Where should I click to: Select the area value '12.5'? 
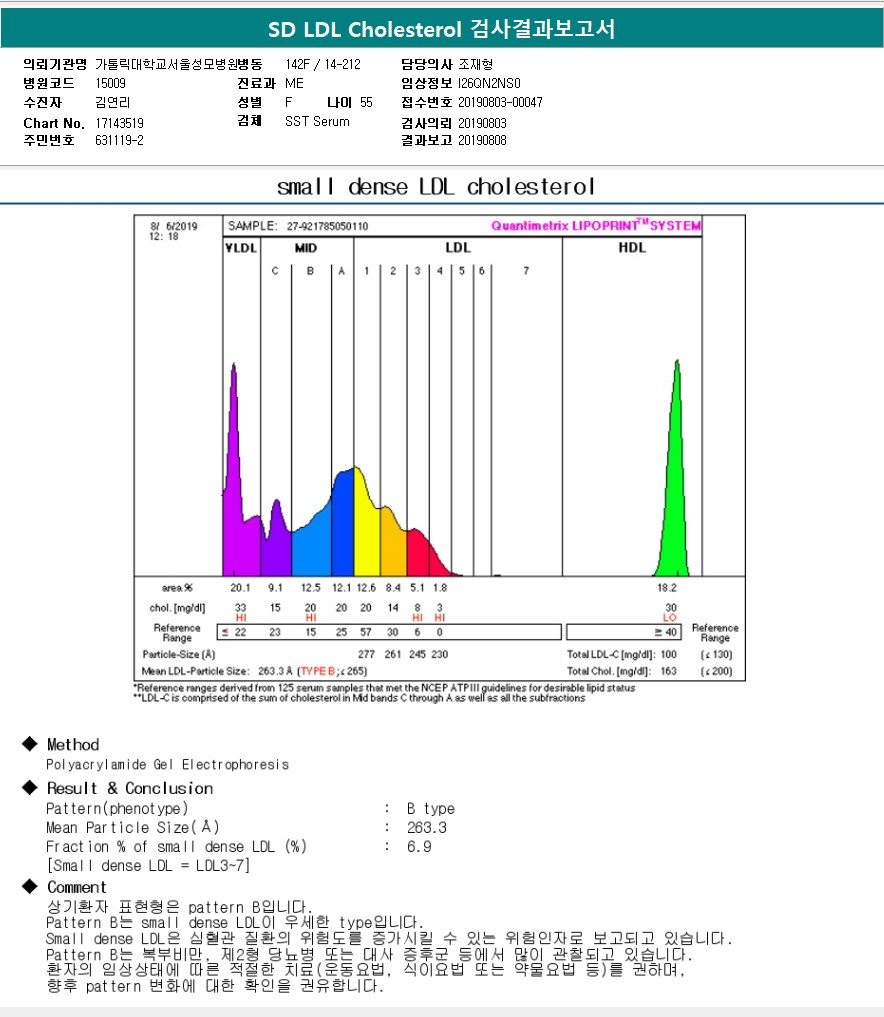[x=311, y=588]
